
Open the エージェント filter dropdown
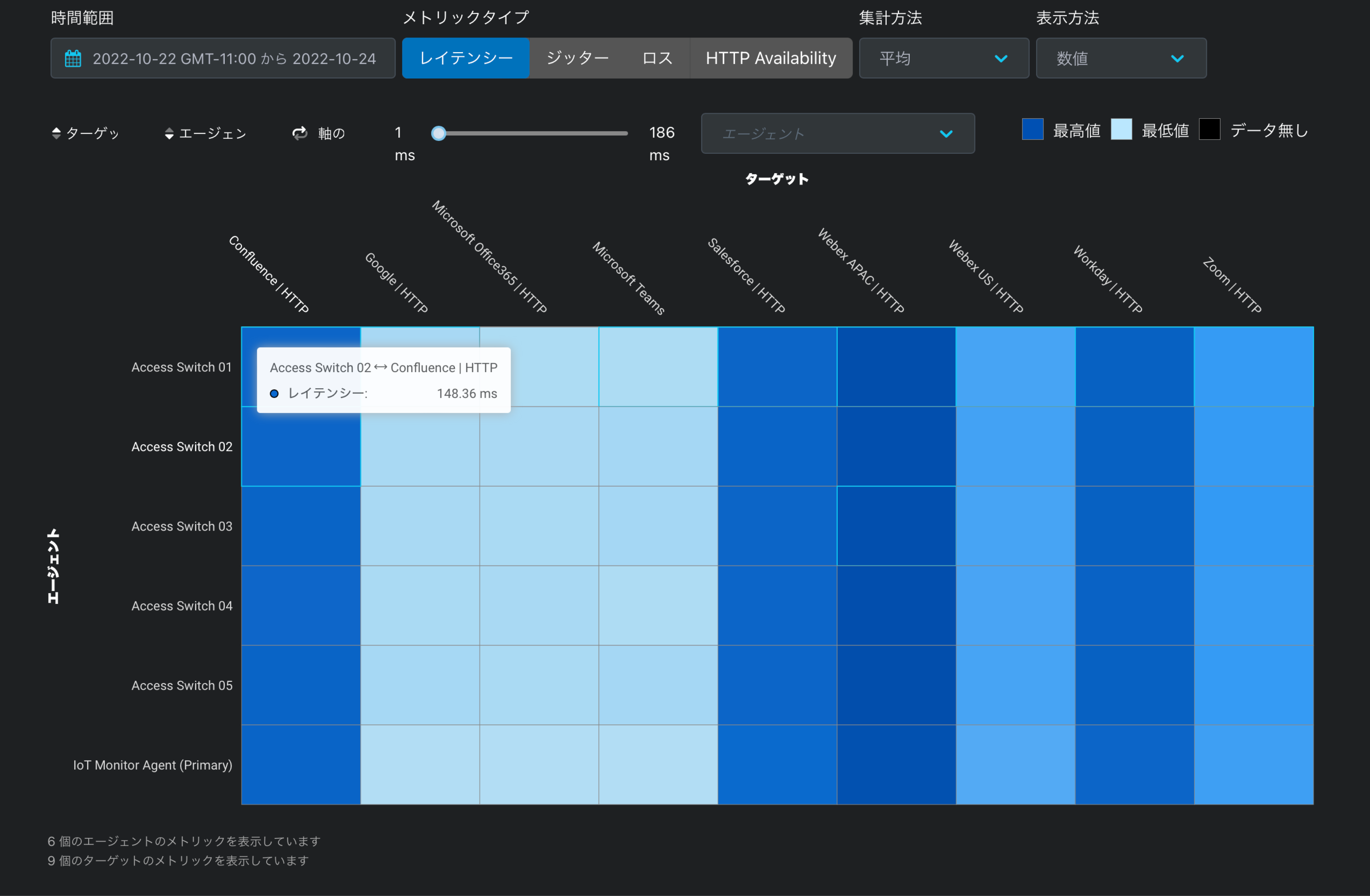838,133
